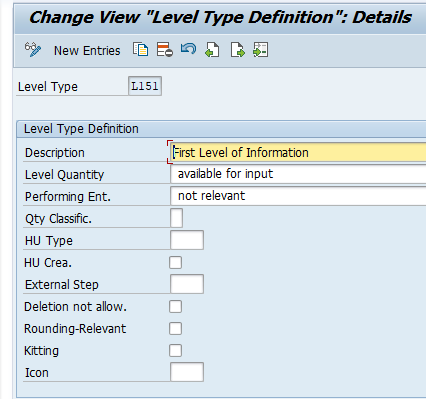Click the Delete entry icon
The width and height of the screenshot is (426, 399).
point(165,50)
